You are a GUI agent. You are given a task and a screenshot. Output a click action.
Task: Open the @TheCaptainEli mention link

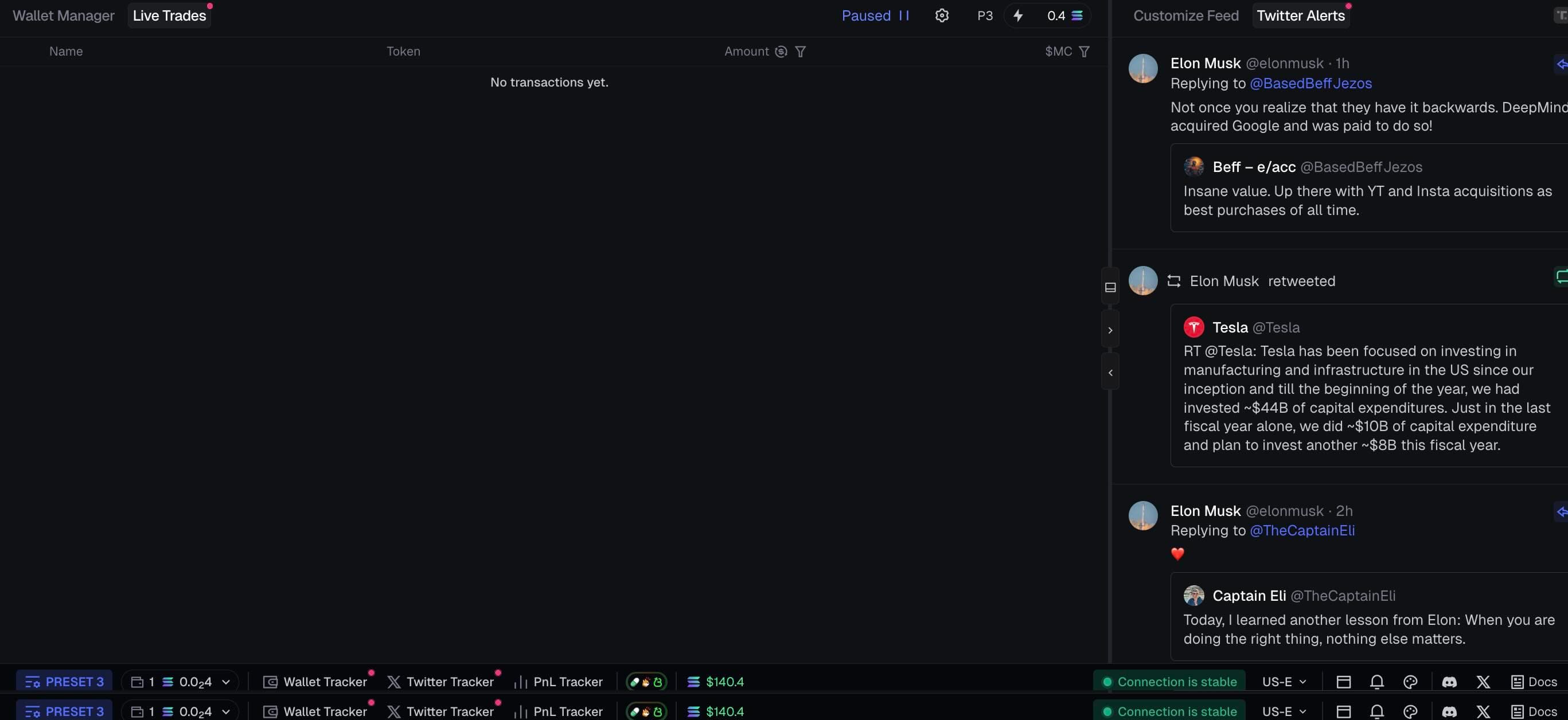pyautogui.click(x=1302, y=531)
